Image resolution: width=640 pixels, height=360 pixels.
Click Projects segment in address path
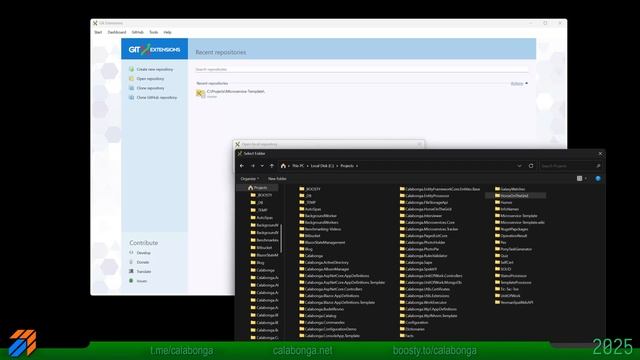tap(347, 166)
